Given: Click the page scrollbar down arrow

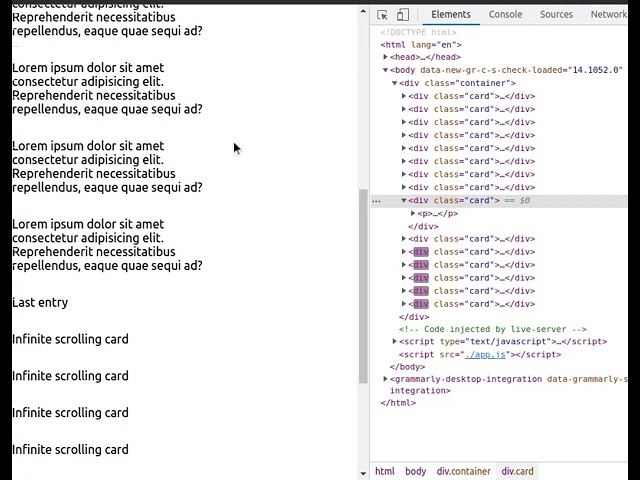Looking at the screenshot, I should tap(363, 473).
